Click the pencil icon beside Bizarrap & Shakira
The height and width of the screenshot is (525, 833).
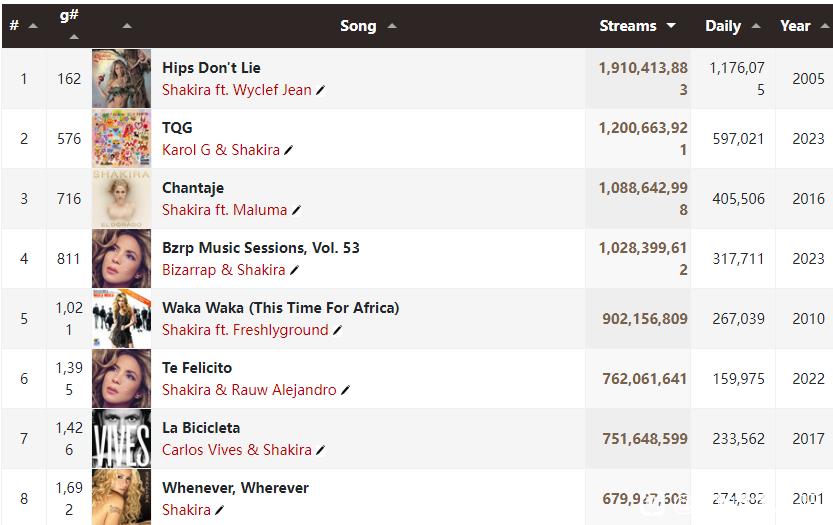point(294,270)
